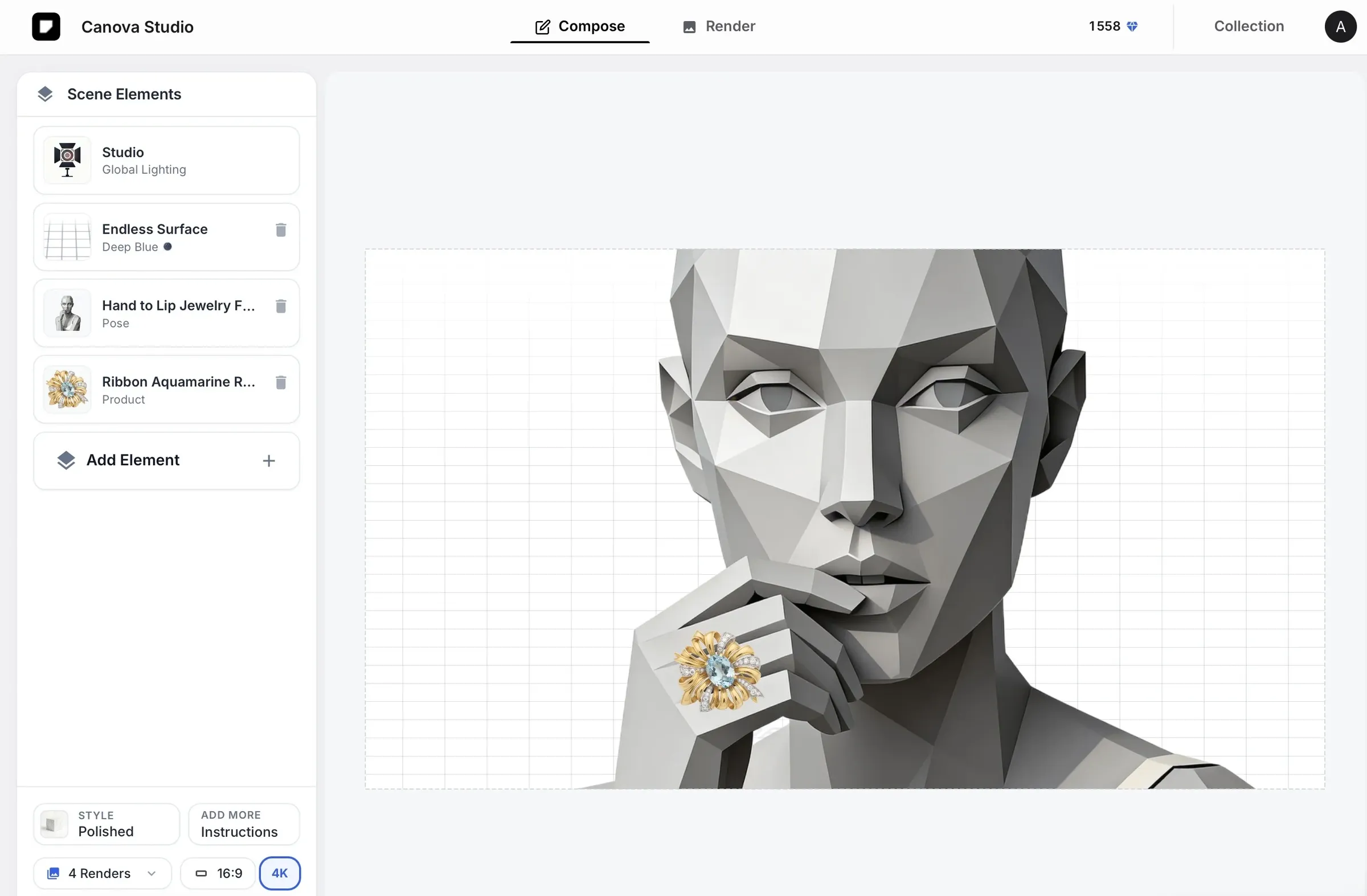Switch to the Render tab
The image size is (1367, 896).
tap(718, 26)
